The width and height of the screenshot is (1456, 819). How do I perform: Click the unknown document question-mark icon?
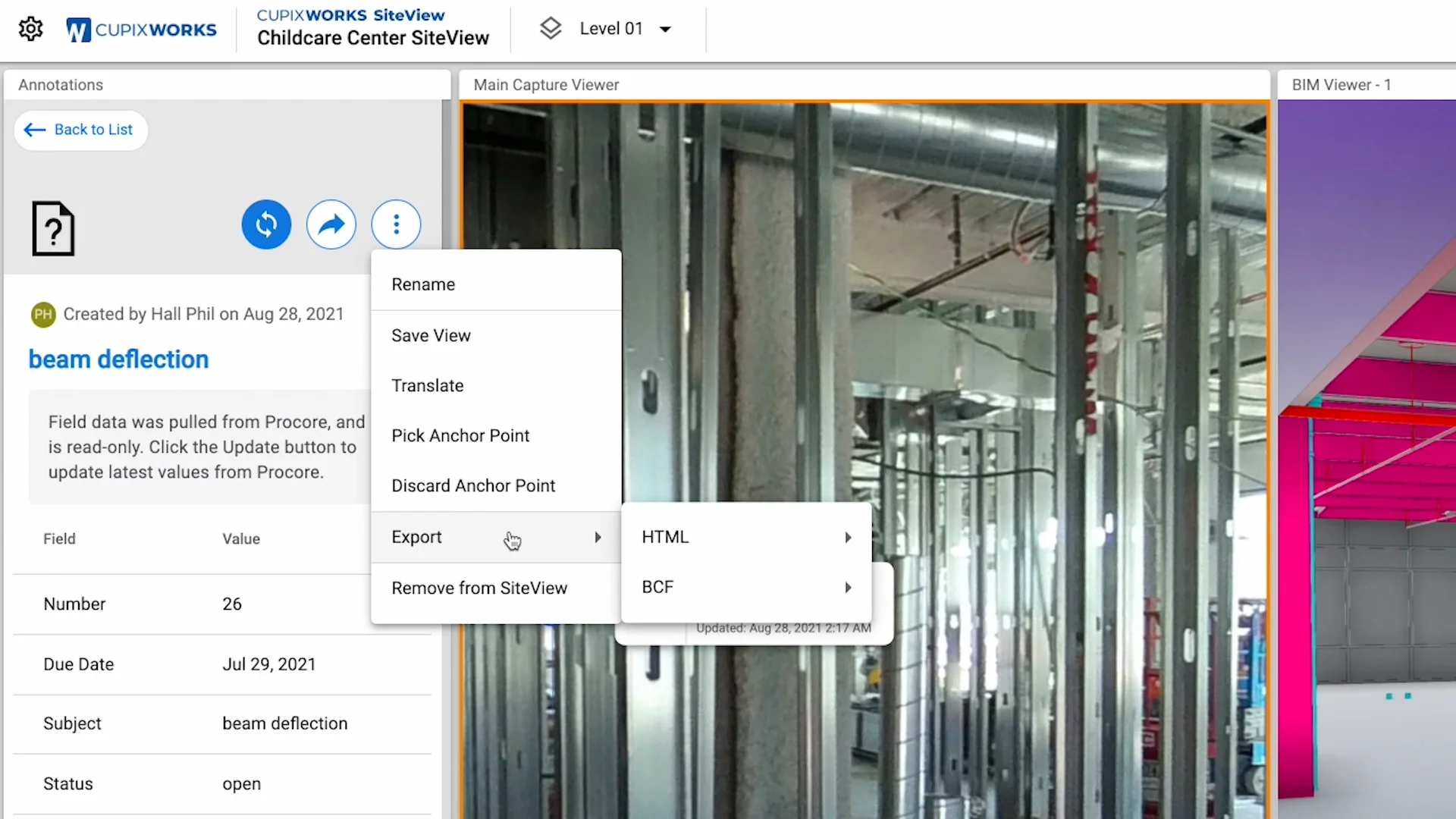tap(53, 228)
